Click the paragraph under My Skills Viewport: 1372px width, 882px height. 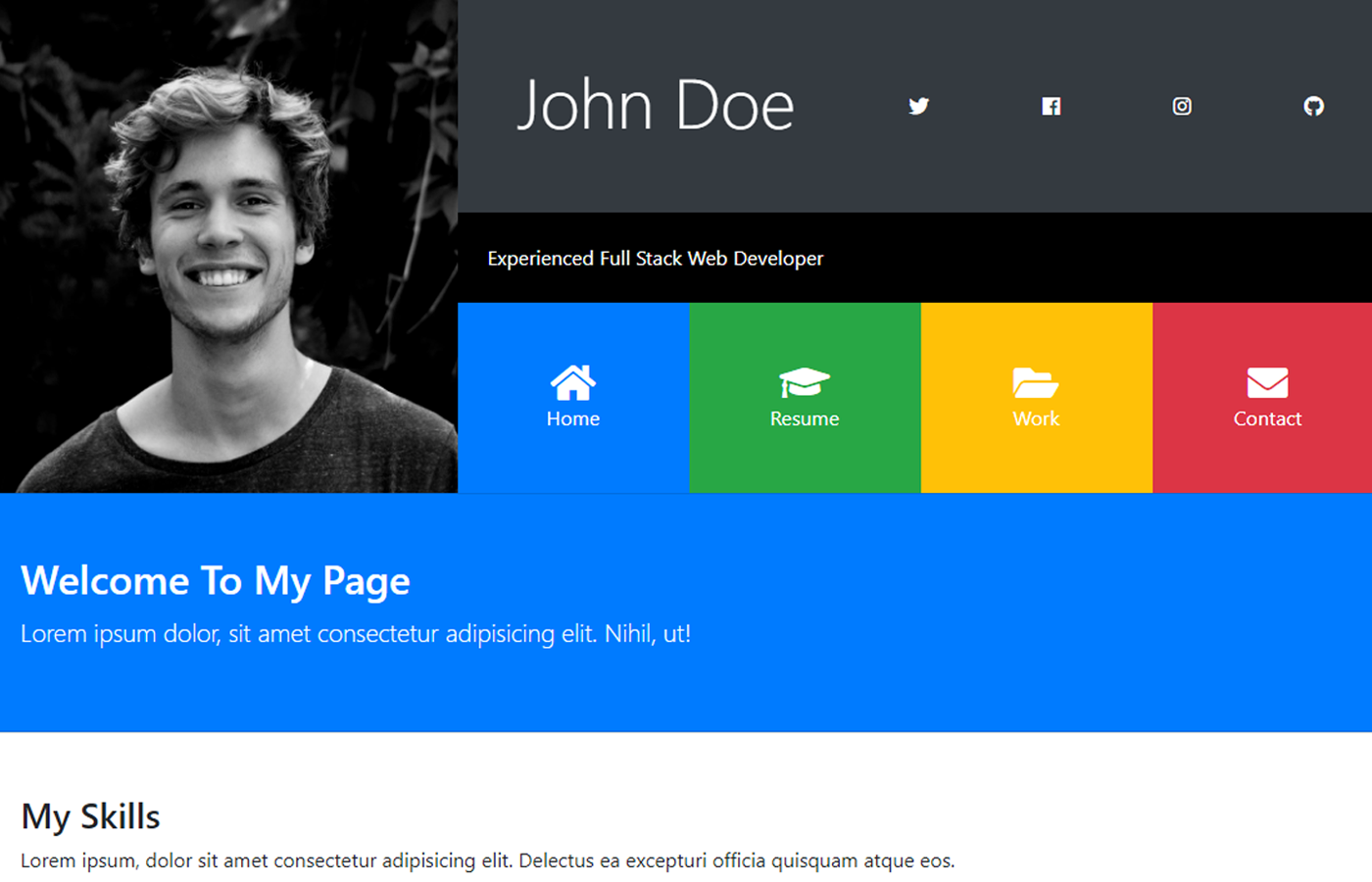[487, 860]
